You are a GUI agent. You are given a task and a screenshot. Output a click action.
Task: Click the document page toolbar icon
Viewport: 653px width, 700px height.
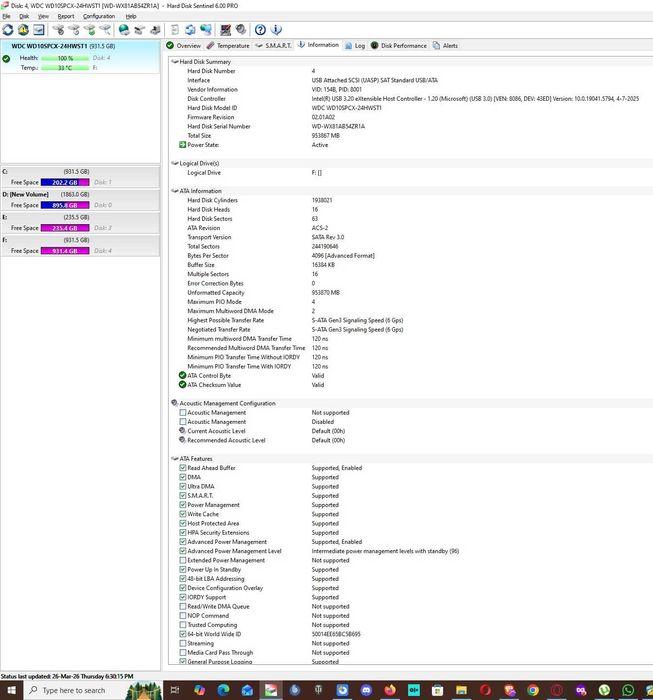[x=175, y=30]
